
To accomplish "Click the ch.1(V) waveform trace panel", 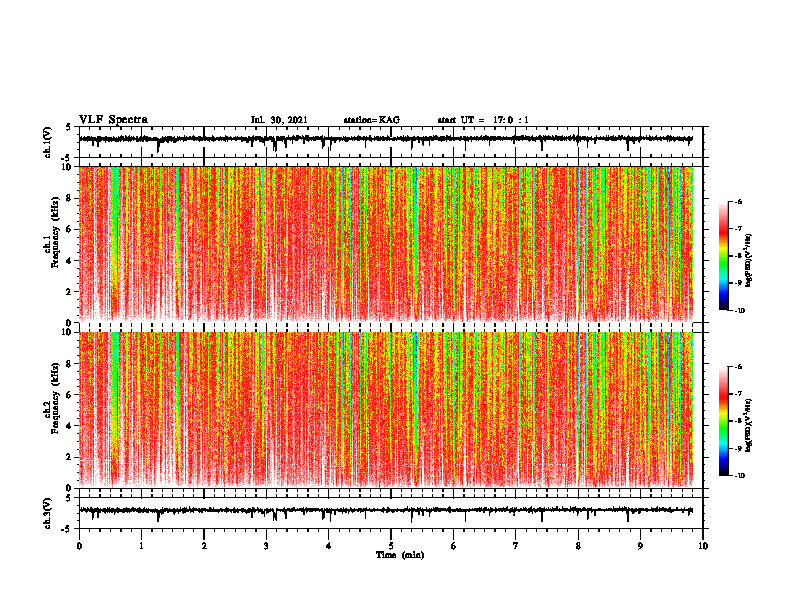I will click(x=391, y=142).
